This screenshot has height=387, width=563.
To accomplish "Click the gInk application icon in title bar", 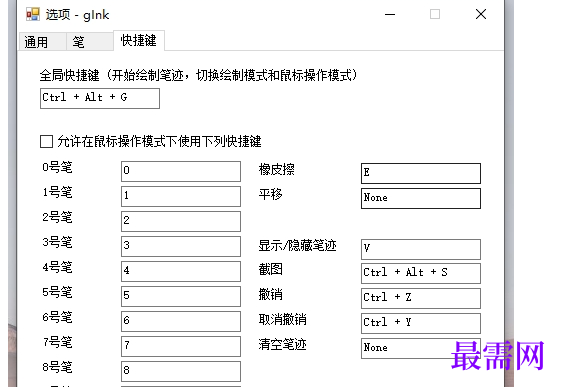I will pos(33,14).
